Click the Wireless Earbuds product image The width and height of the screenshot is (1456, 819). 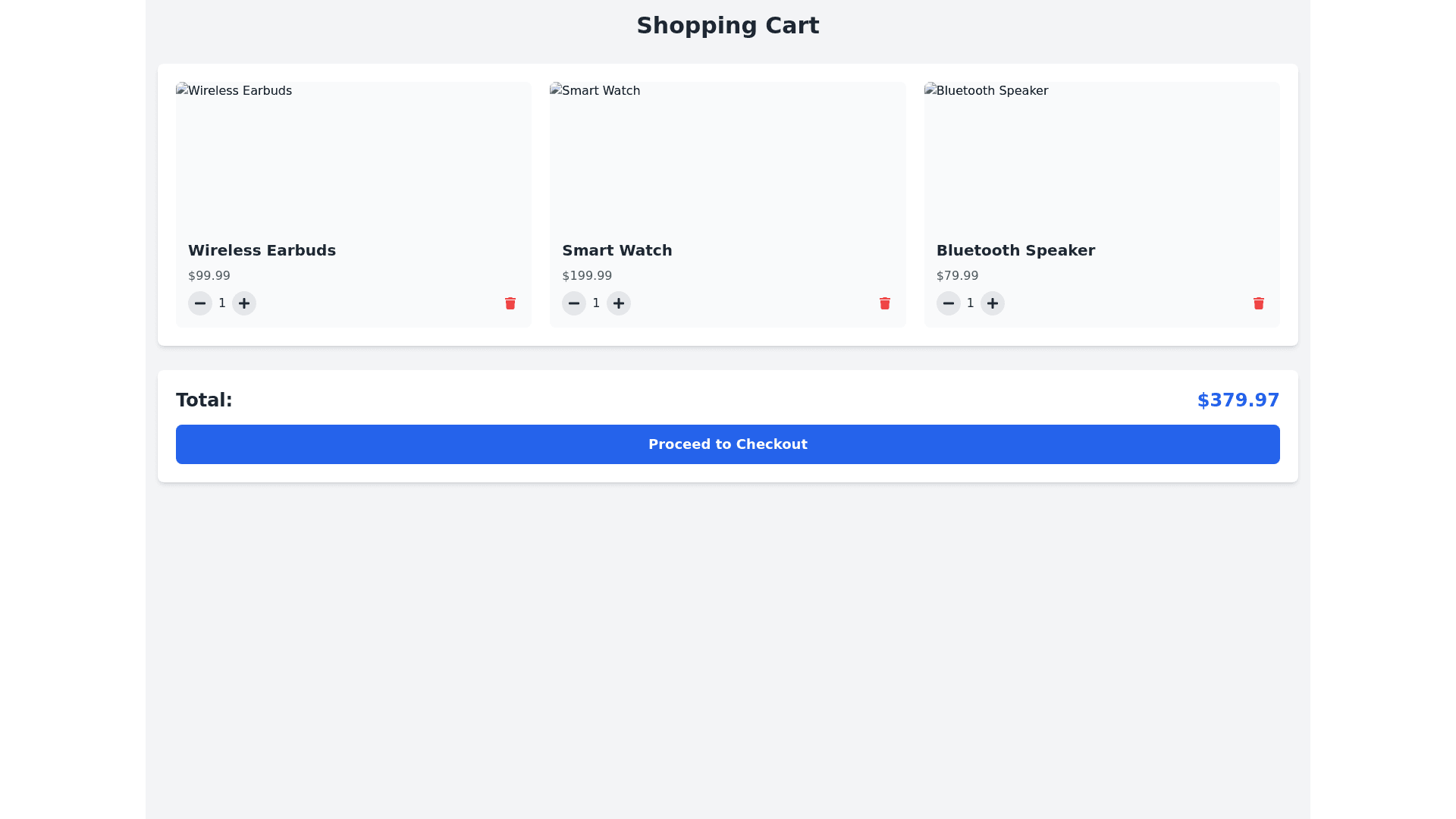[353, 155]
